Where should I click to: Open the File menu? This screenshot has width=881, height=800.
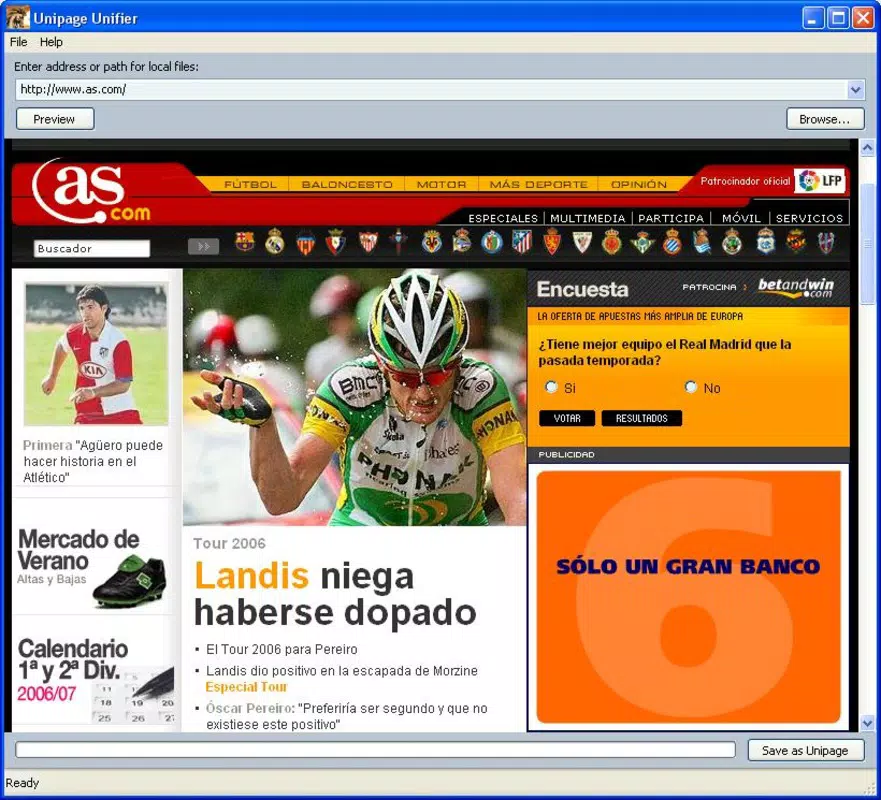[19, 42]
